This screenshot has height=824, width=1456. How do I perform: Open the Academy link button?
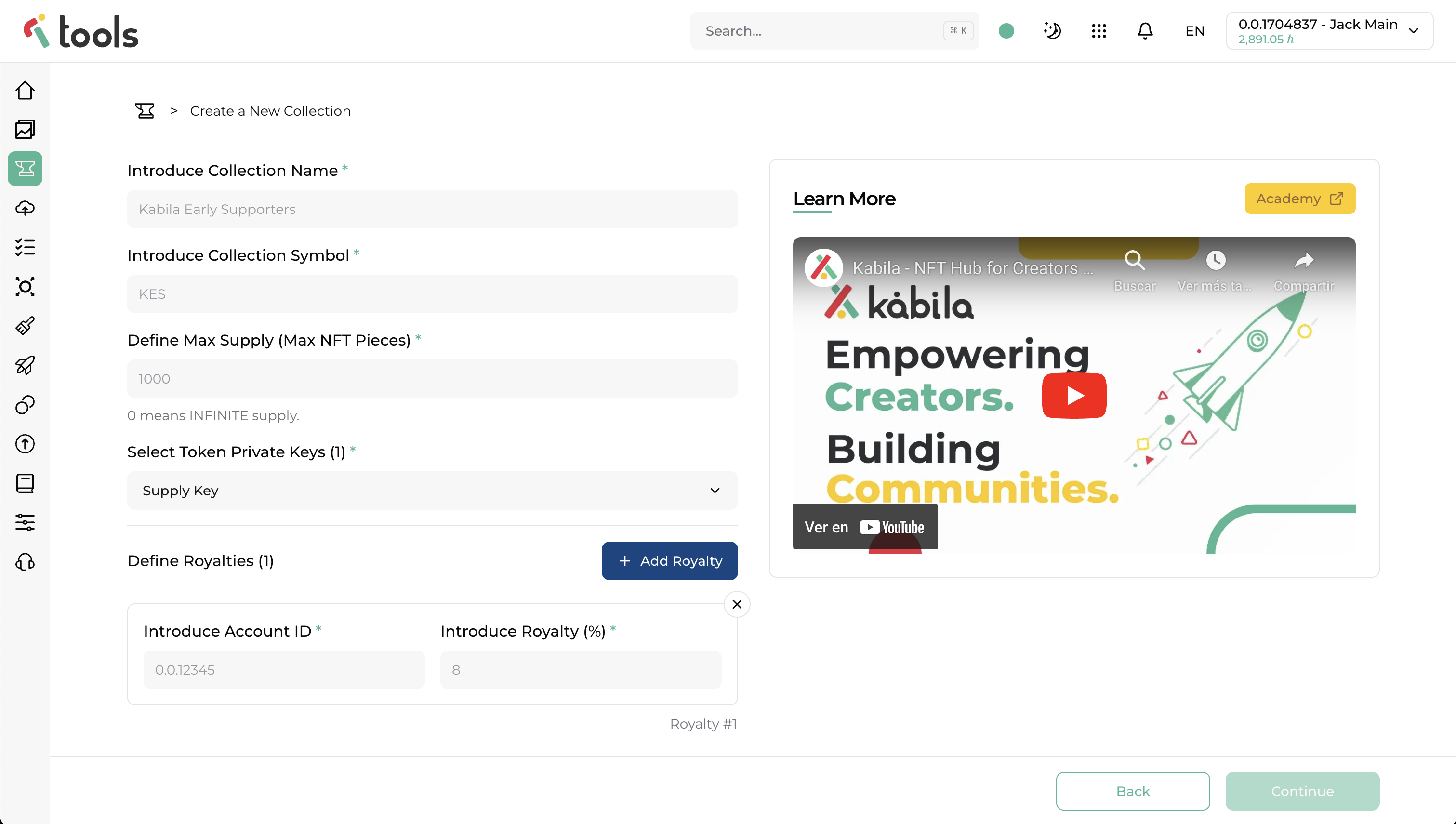[1299, 199]
